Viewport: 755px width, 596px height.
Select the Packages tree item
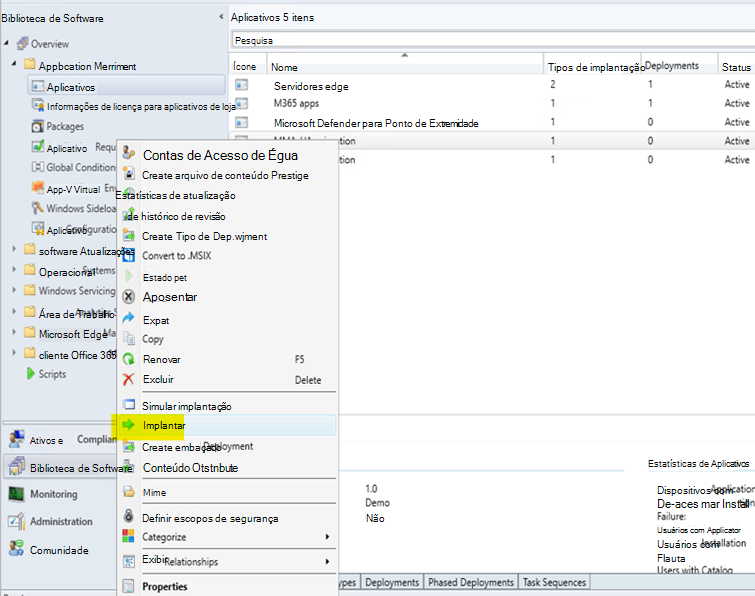coord(65,127)
